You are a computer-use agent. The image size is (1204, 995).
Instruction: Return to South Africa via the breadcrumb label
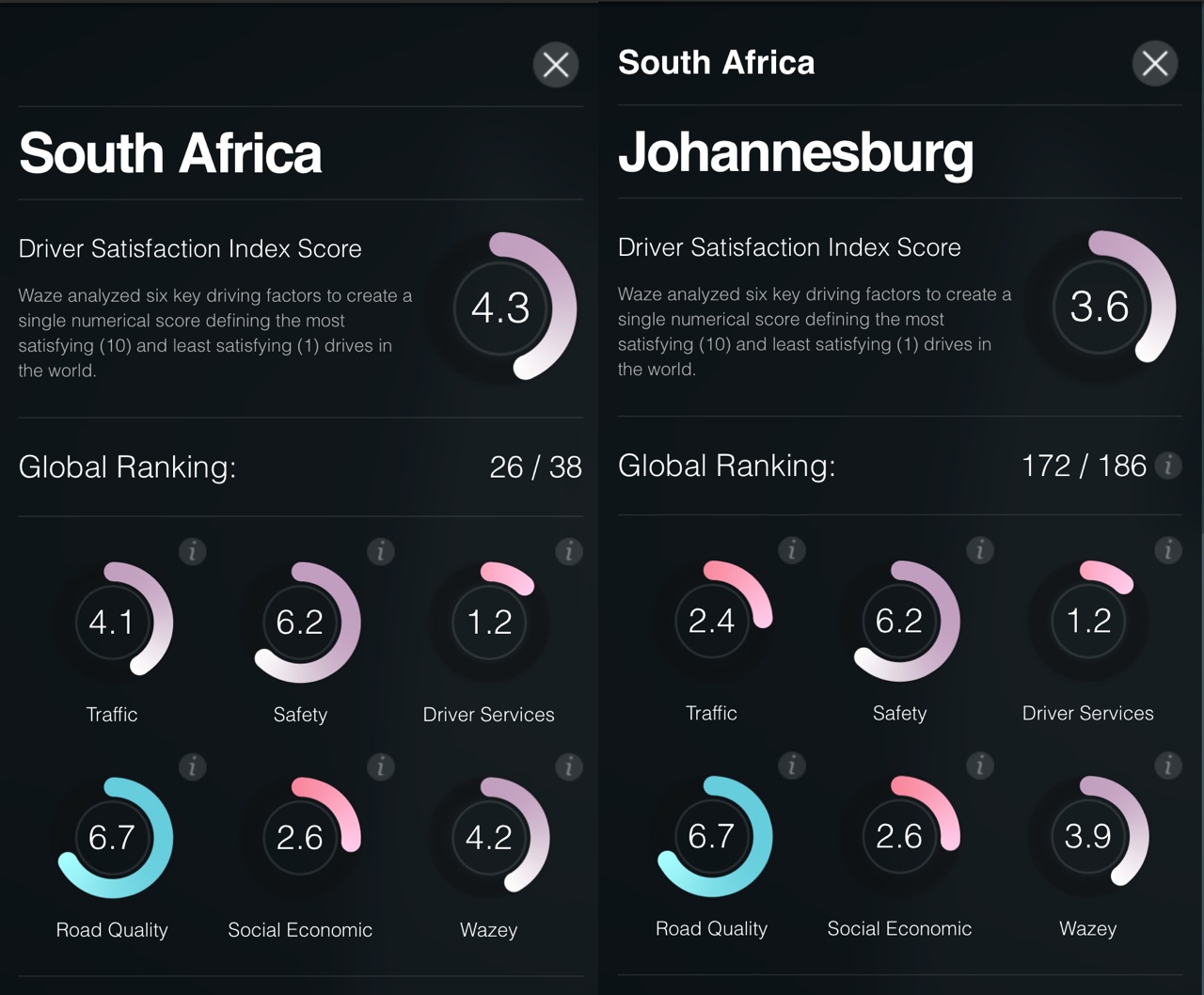coord(716,62)
